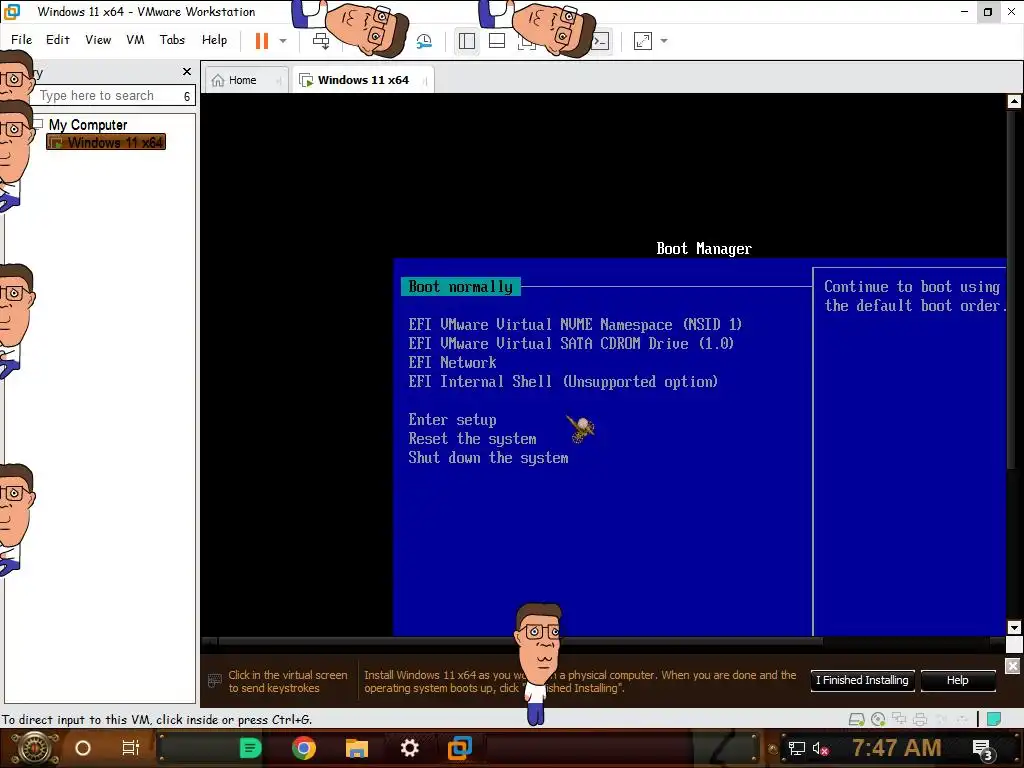Click the I Finished Installing button
Viewport: 1024px width, 768px height.
862,680
